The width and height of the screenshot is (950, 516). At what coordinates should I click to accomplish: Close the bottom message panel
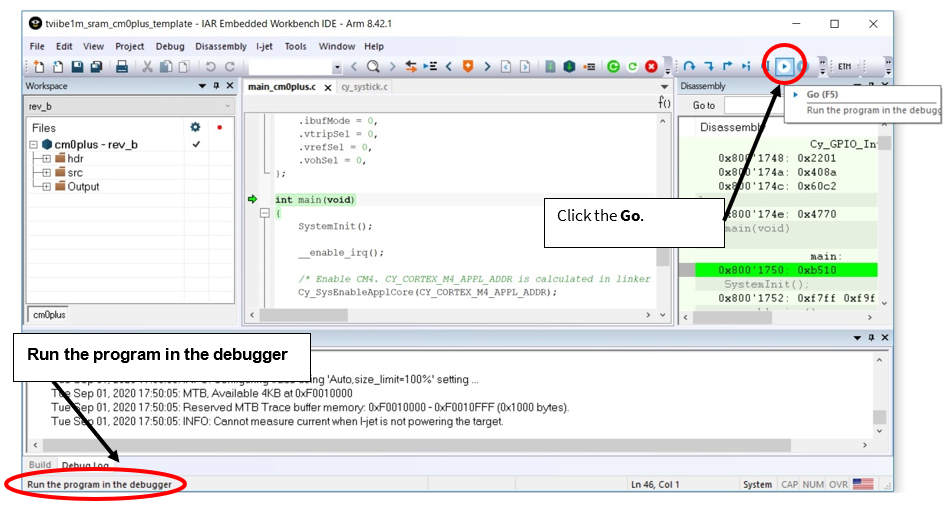[x=885, y=337]
